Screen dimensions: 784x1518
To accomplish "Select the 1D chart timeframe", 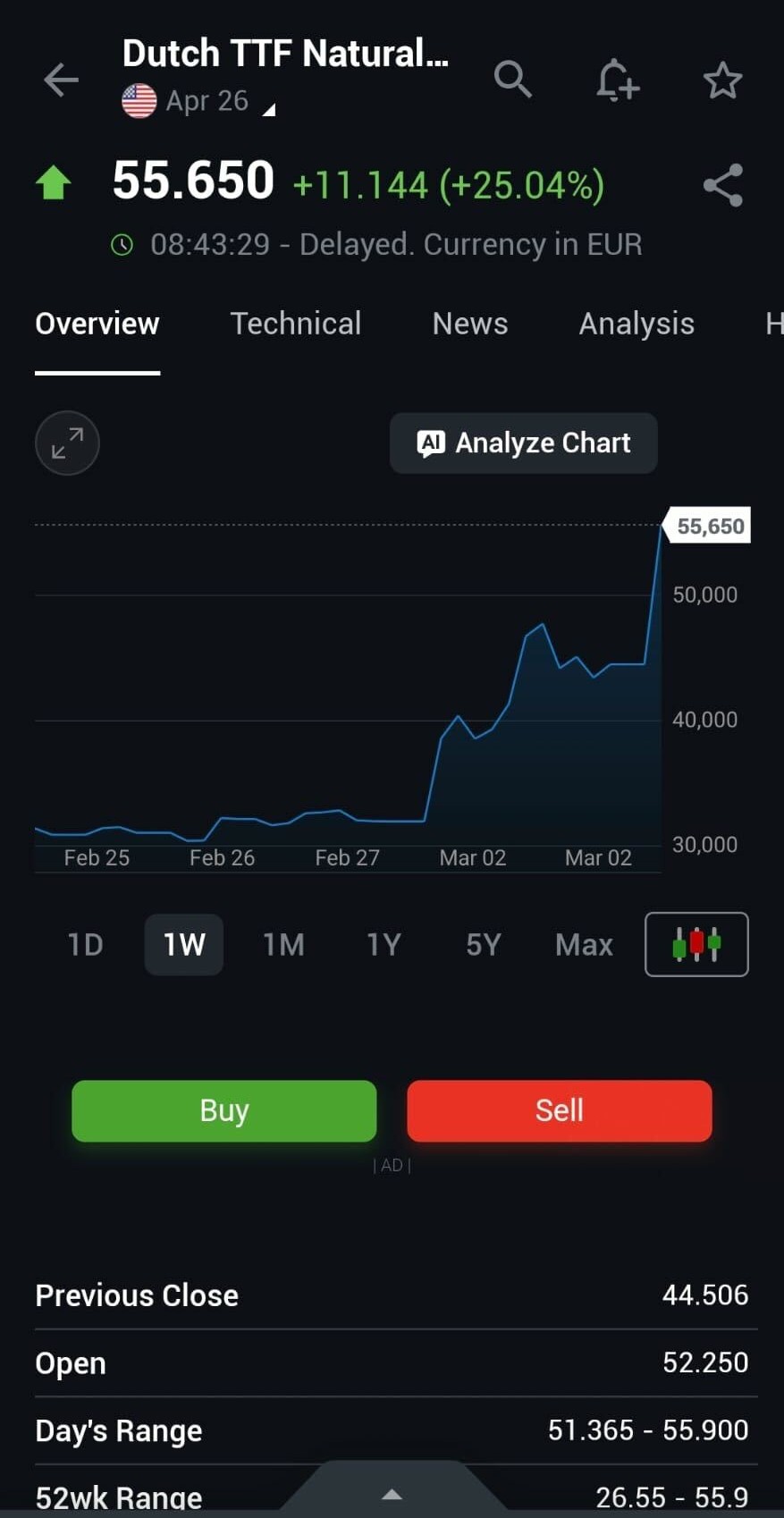I will click(x=86, y=945).
